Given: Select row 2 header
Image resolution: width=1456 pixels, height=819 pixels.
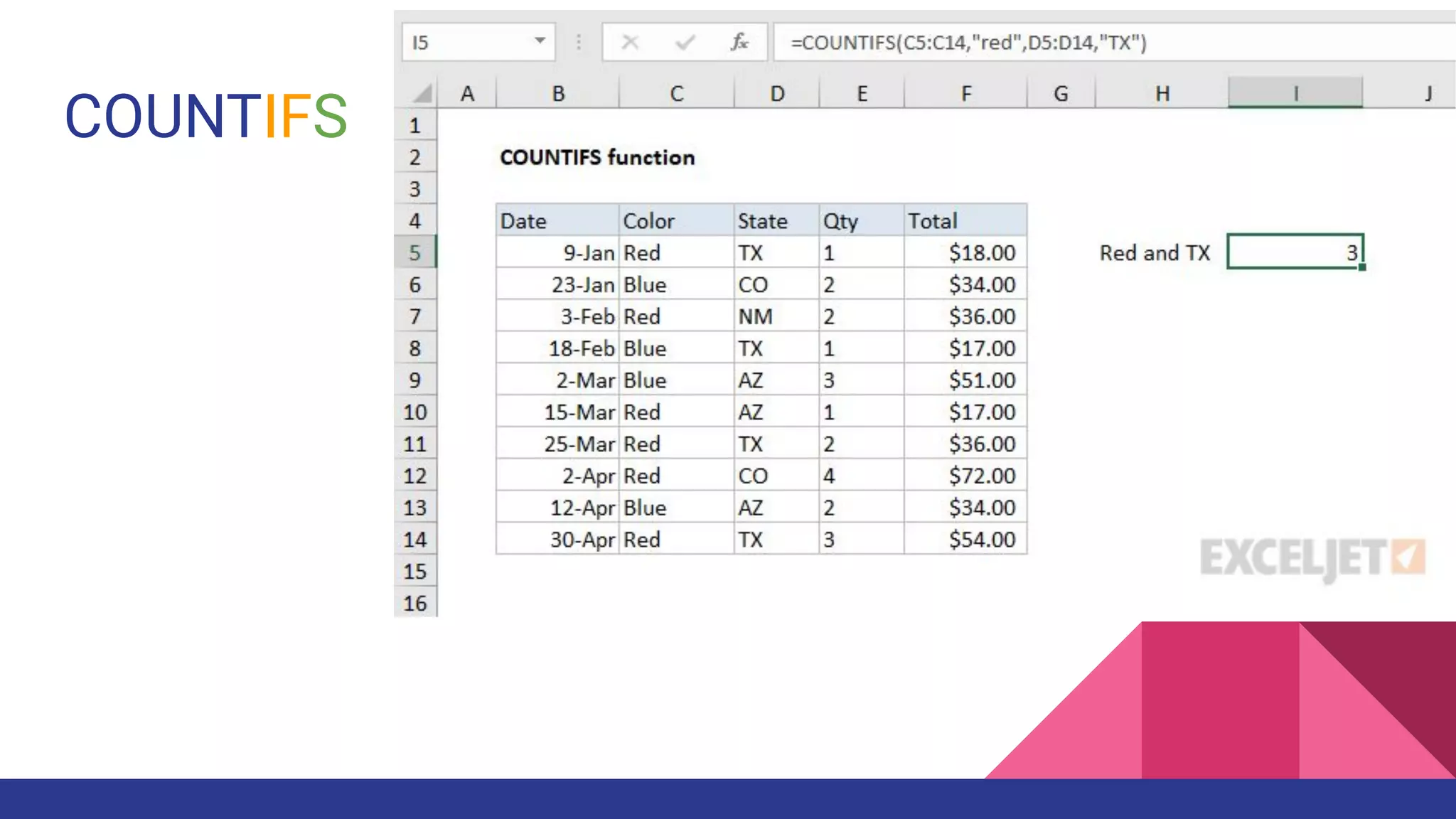Looking at the screenshot, I should click(x=415, y=157).
